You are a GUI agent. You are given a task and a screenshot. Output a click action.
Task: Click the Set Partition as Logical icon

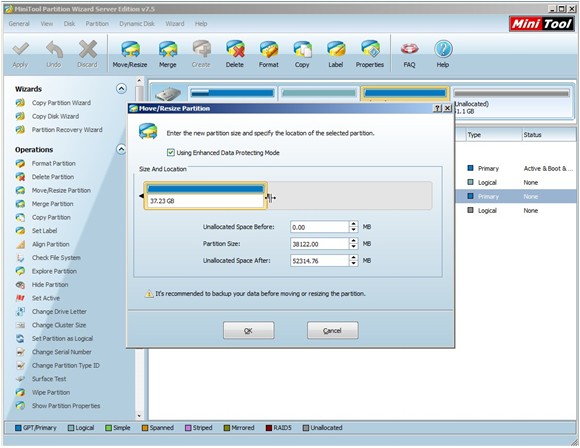tap(20, 338)
